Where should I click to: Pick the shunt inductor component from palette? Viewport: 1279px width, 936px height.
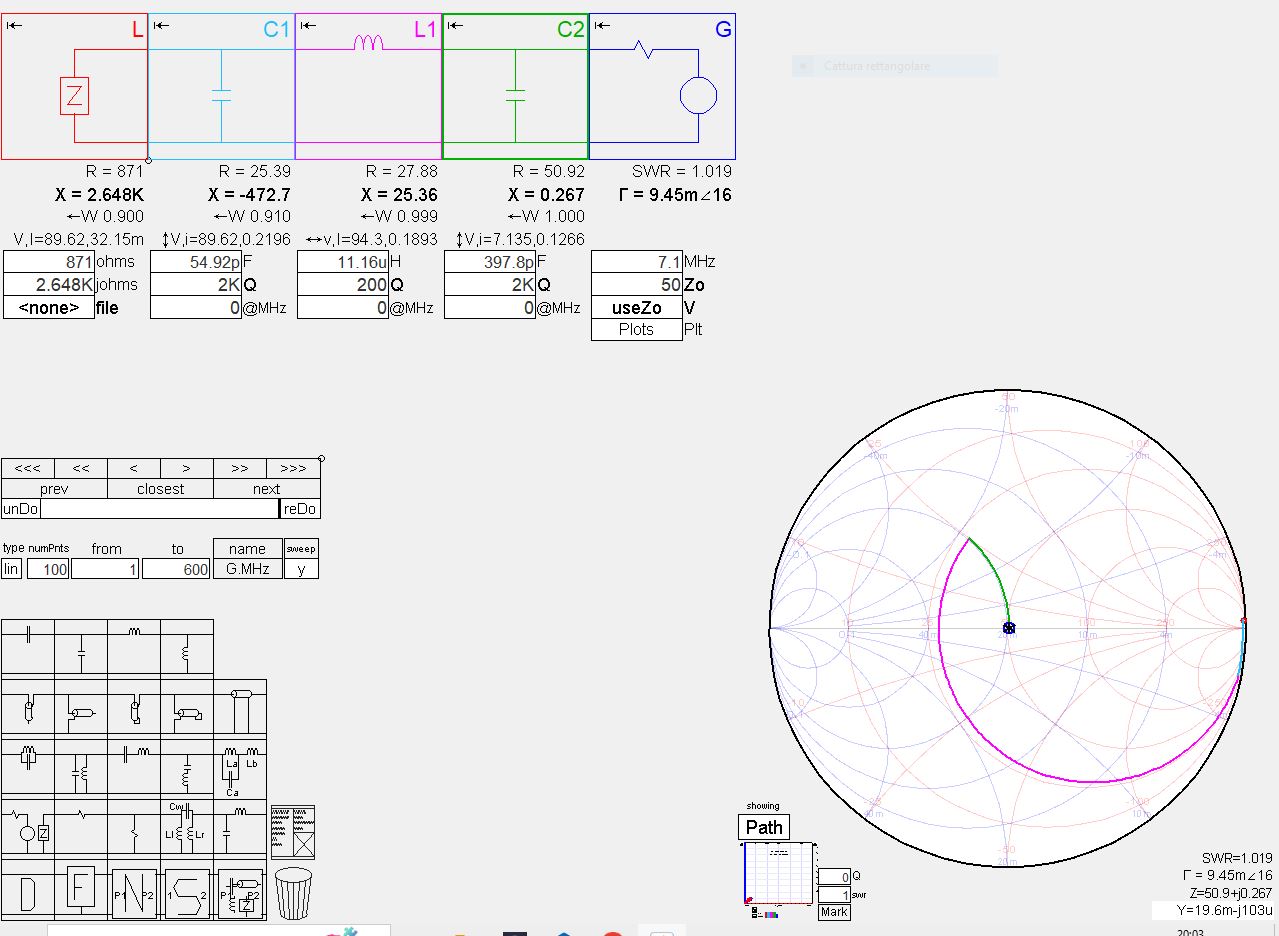point(187,647)
